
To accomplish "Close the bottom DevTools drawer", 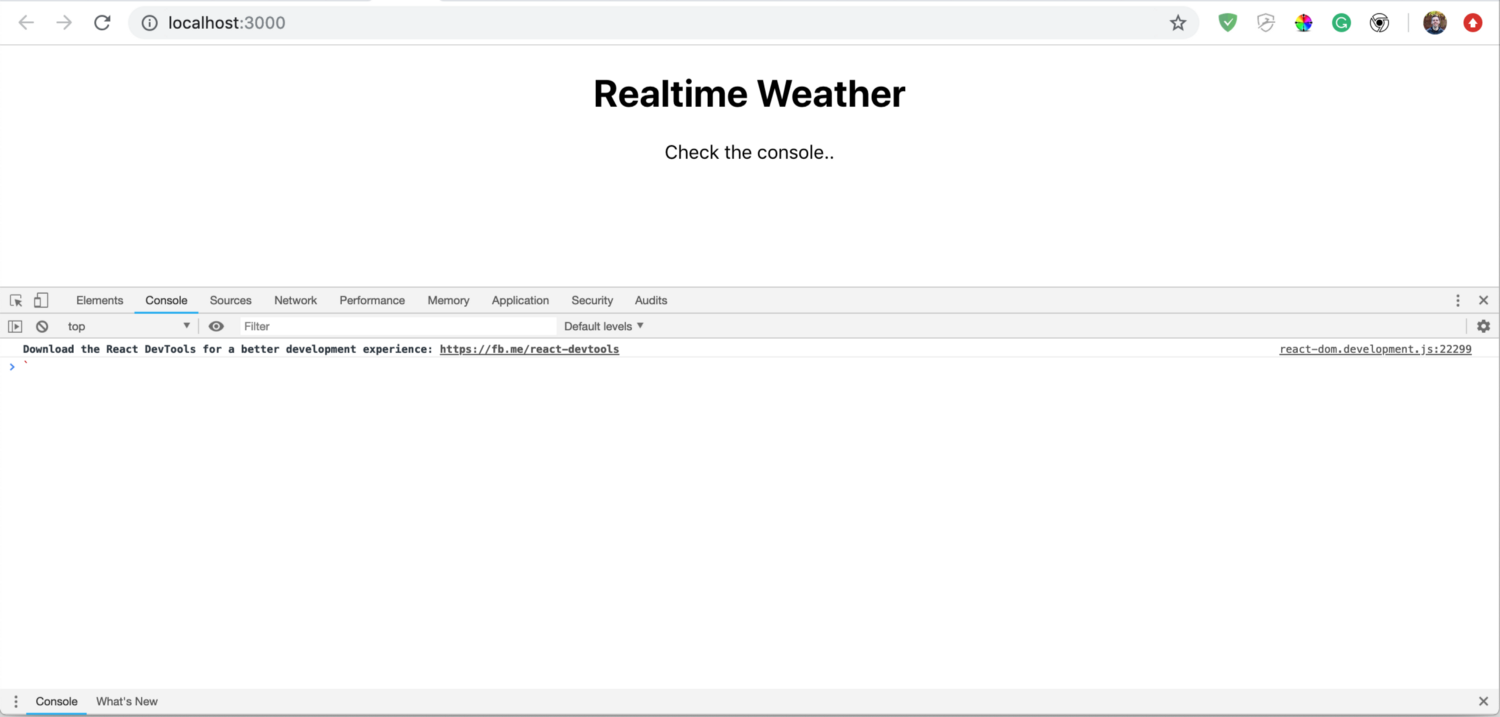I will 1483,701.
